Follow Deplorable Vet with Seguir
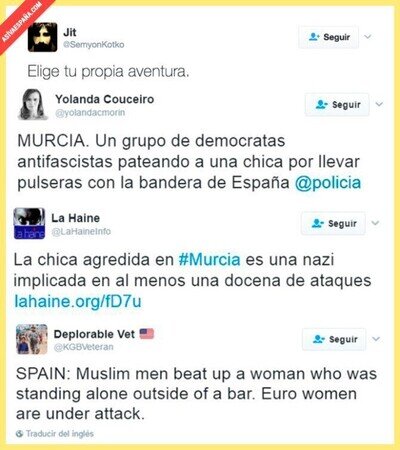 334,339
